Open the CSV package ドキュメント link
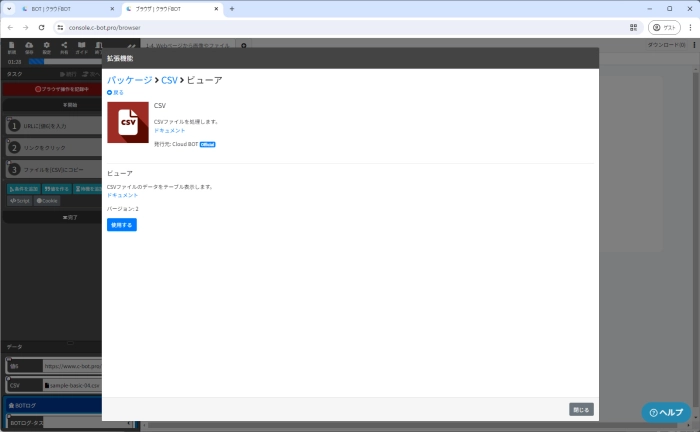This screenshot has width=700, height=432. coord(169,130)
